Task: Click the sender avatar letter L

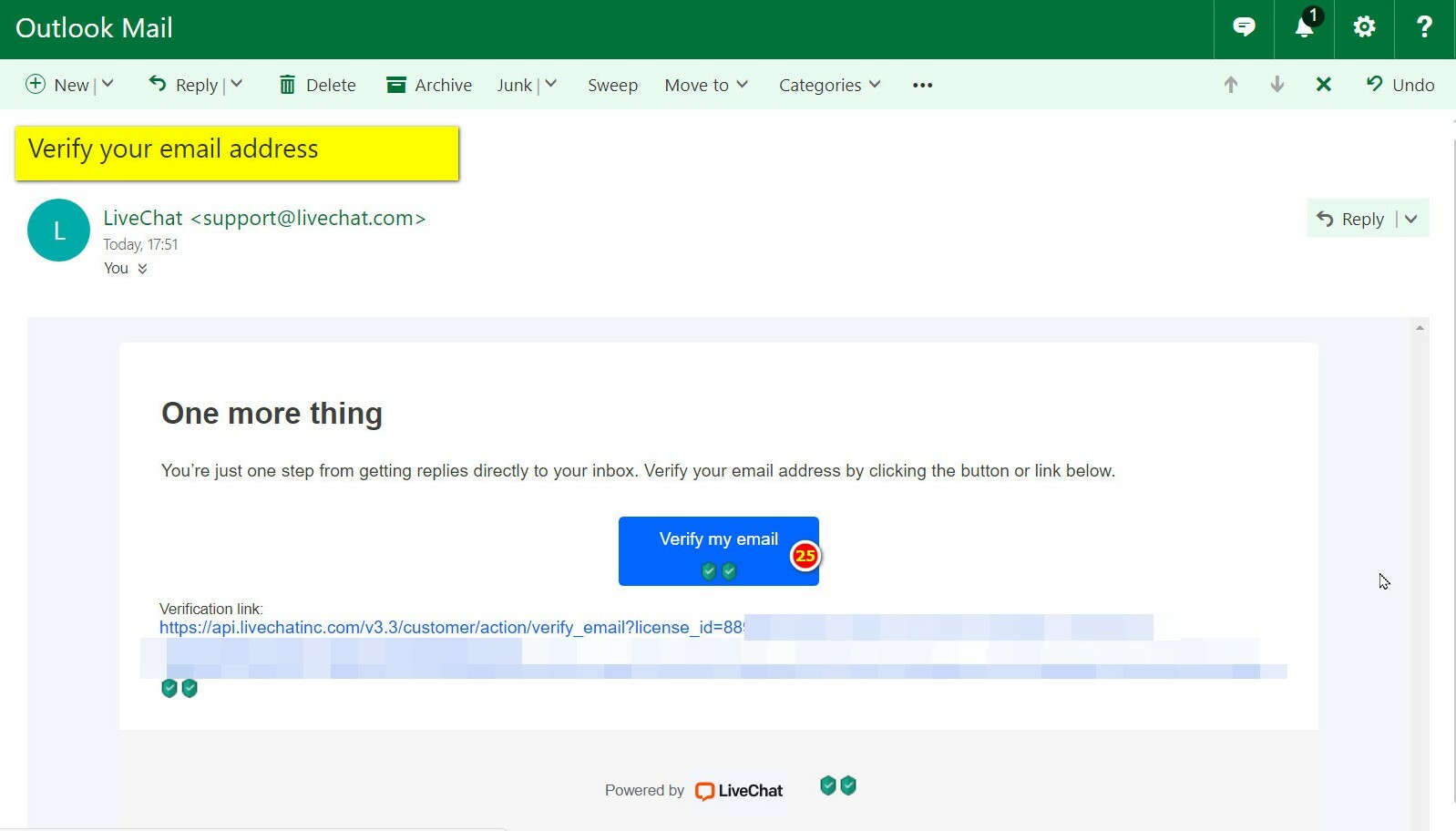Action: click(58, 231)
